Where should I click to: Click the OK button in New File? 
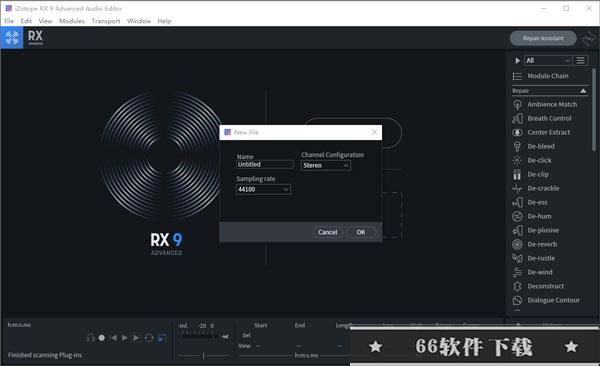[x=361, y=232]
